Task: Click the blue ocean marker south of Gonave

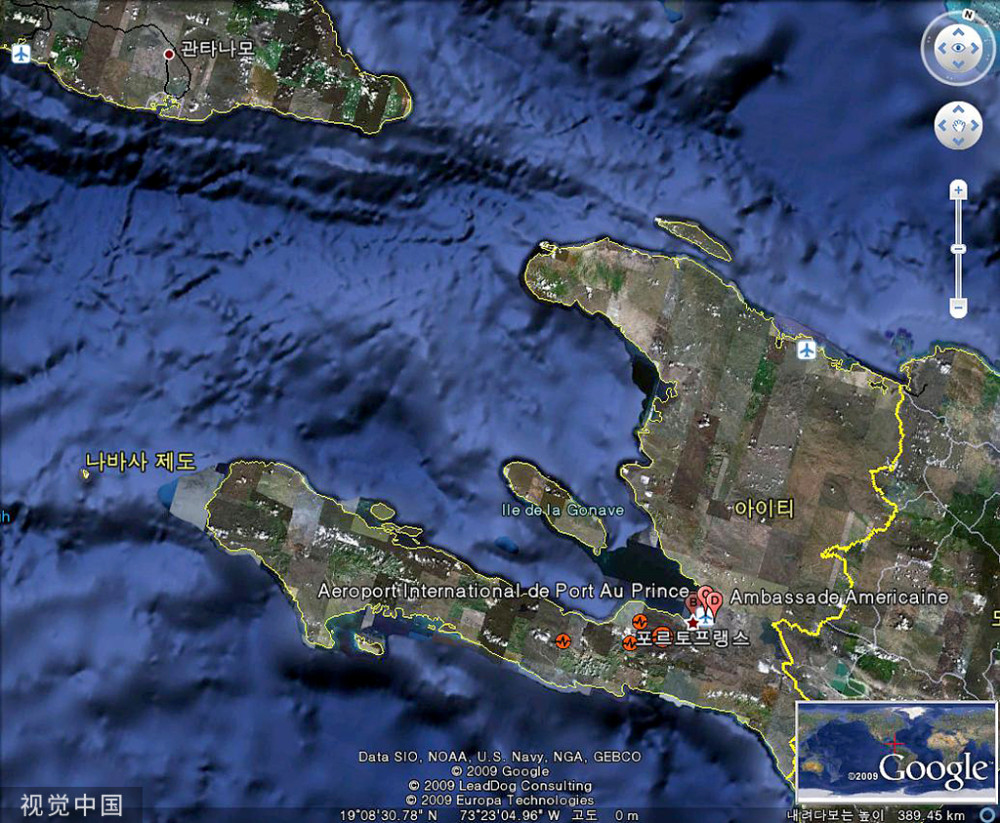Action: 505,544
